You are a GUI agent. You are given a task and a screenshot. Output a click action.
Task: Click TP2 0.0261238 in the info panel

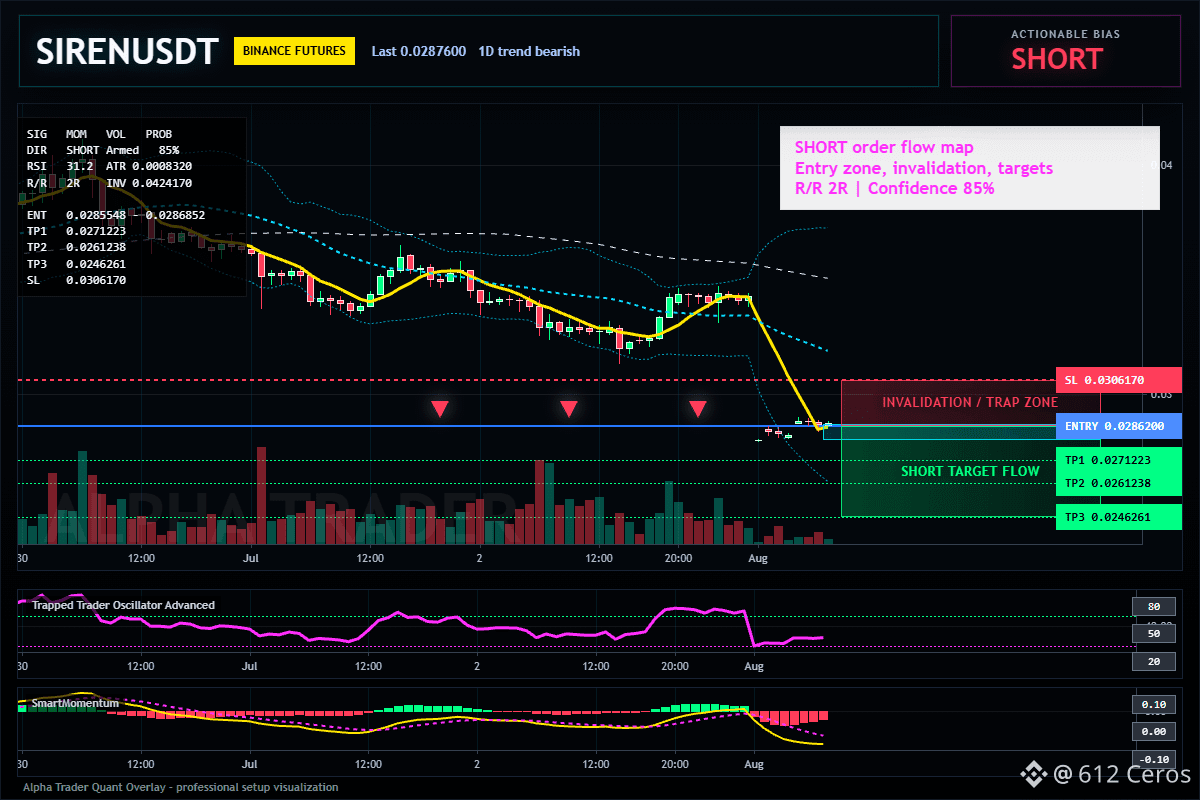[76, 247]
